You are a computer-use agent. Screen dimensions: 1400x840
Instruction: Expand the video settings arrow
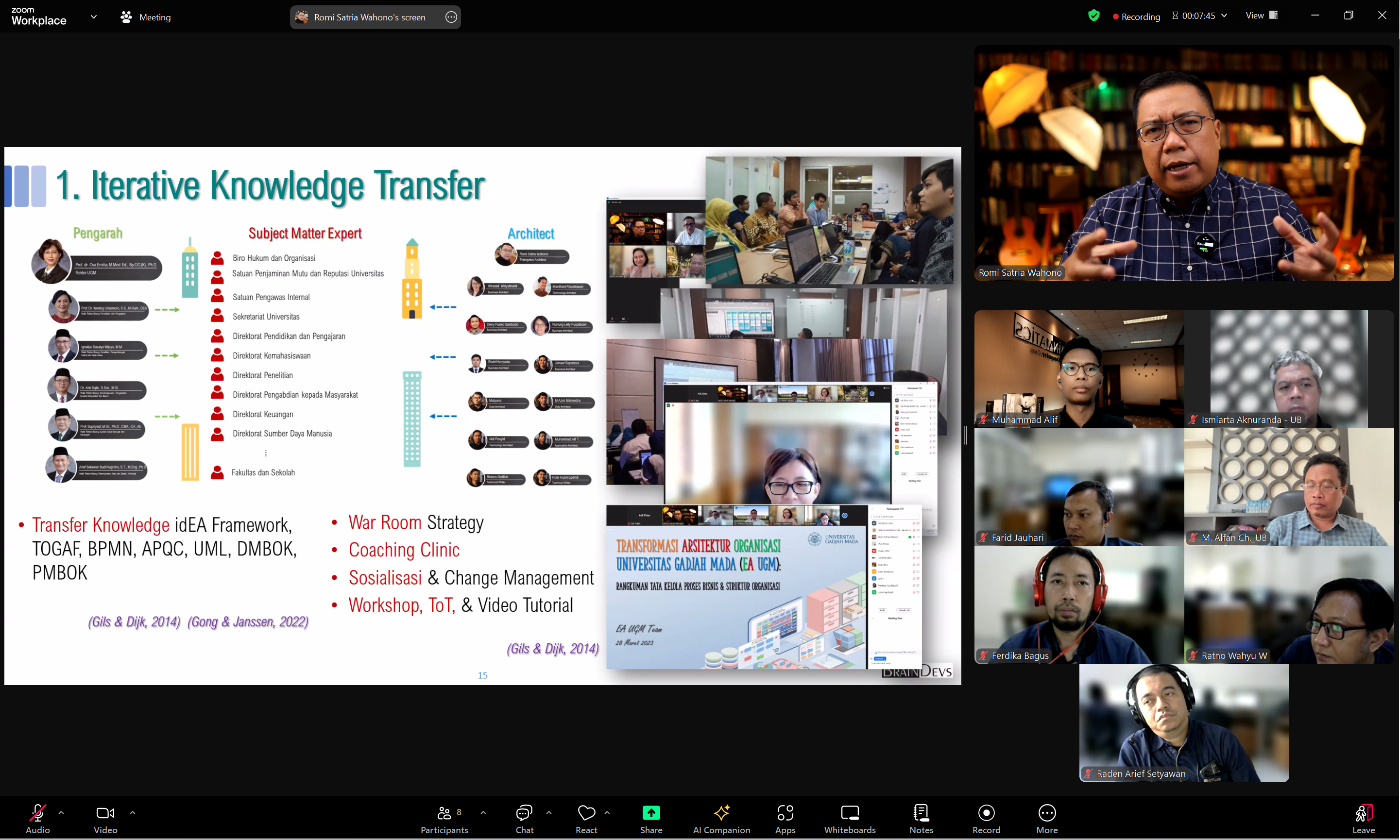[133, 813]
